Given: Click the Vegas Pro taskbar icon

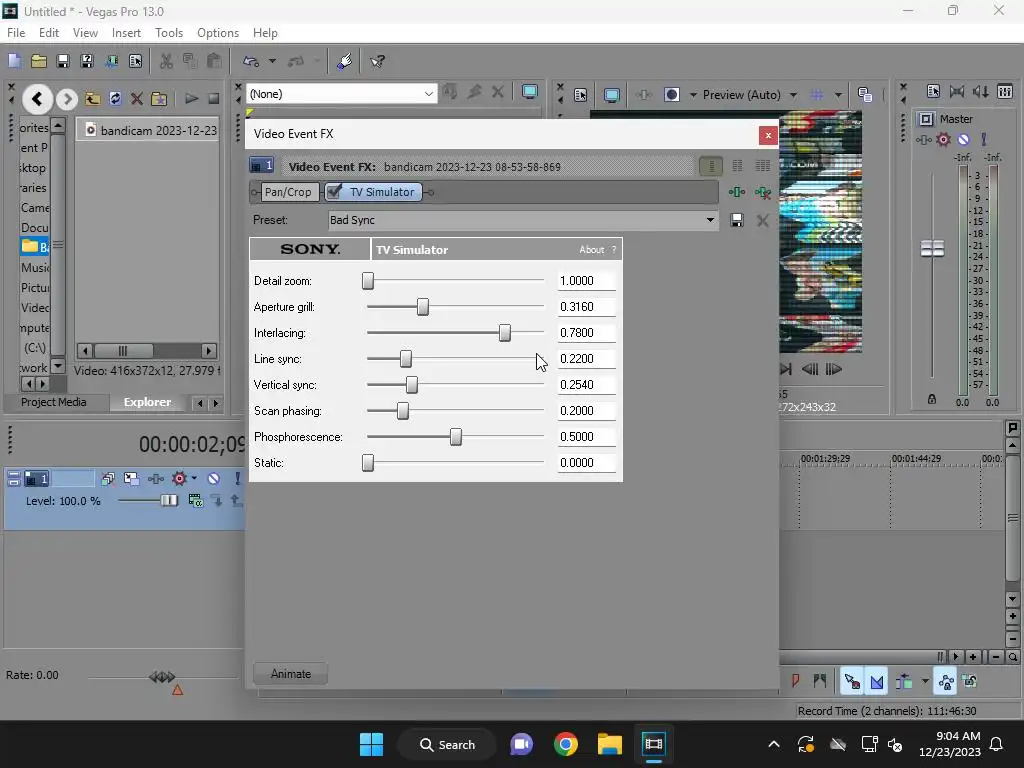Looking at the screenshot, I should coord(653,744).
